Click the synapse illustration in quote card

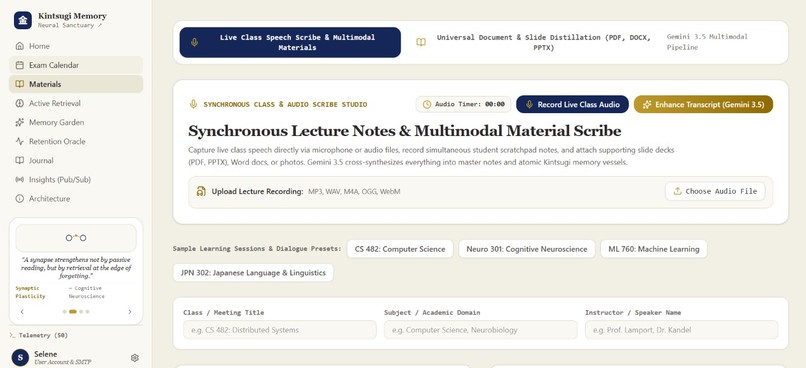click(76, 238)
